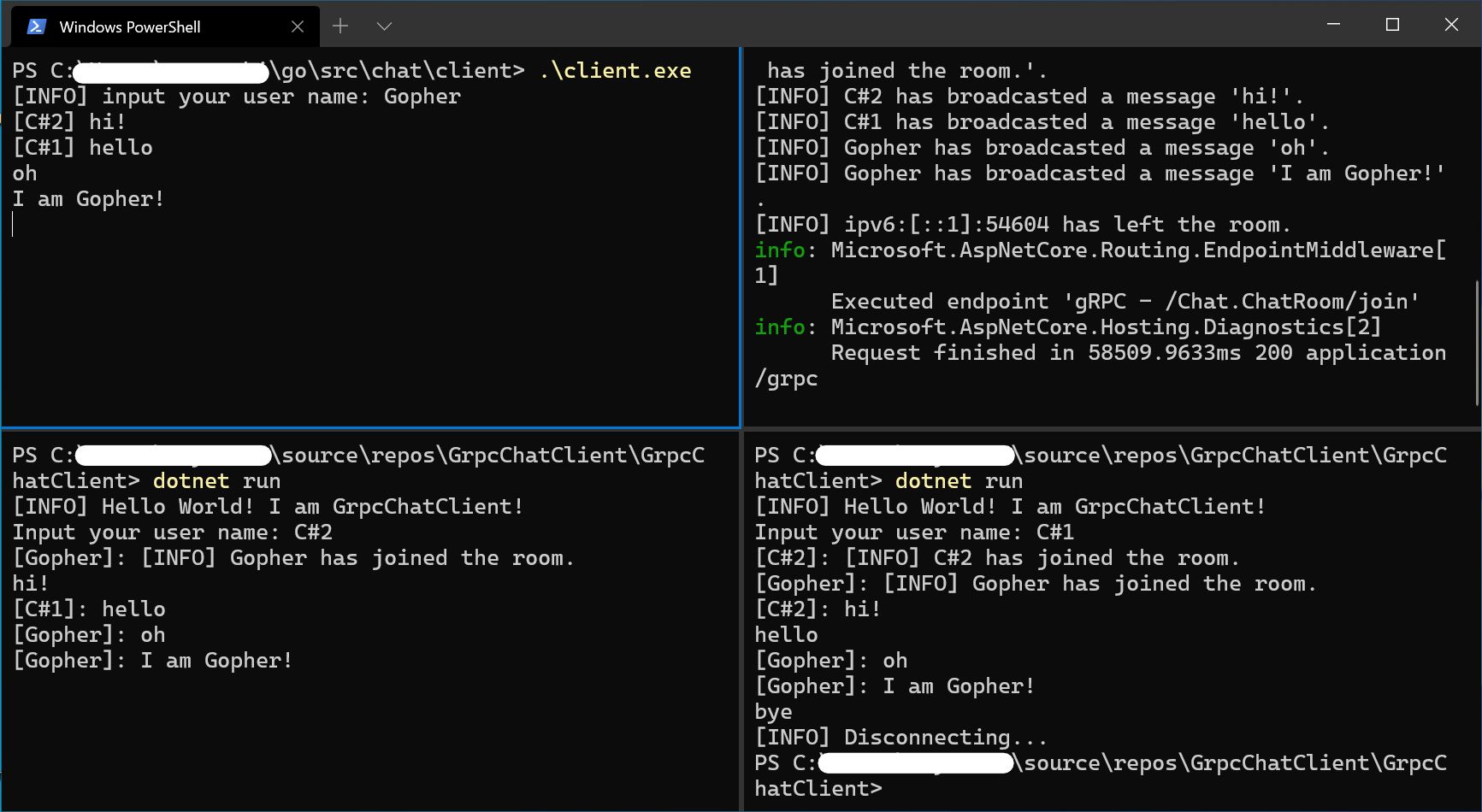Open a new tab with the plus icon
Image resolution: width=1482 pixels, height=812 pixels.
pos(340,26)
